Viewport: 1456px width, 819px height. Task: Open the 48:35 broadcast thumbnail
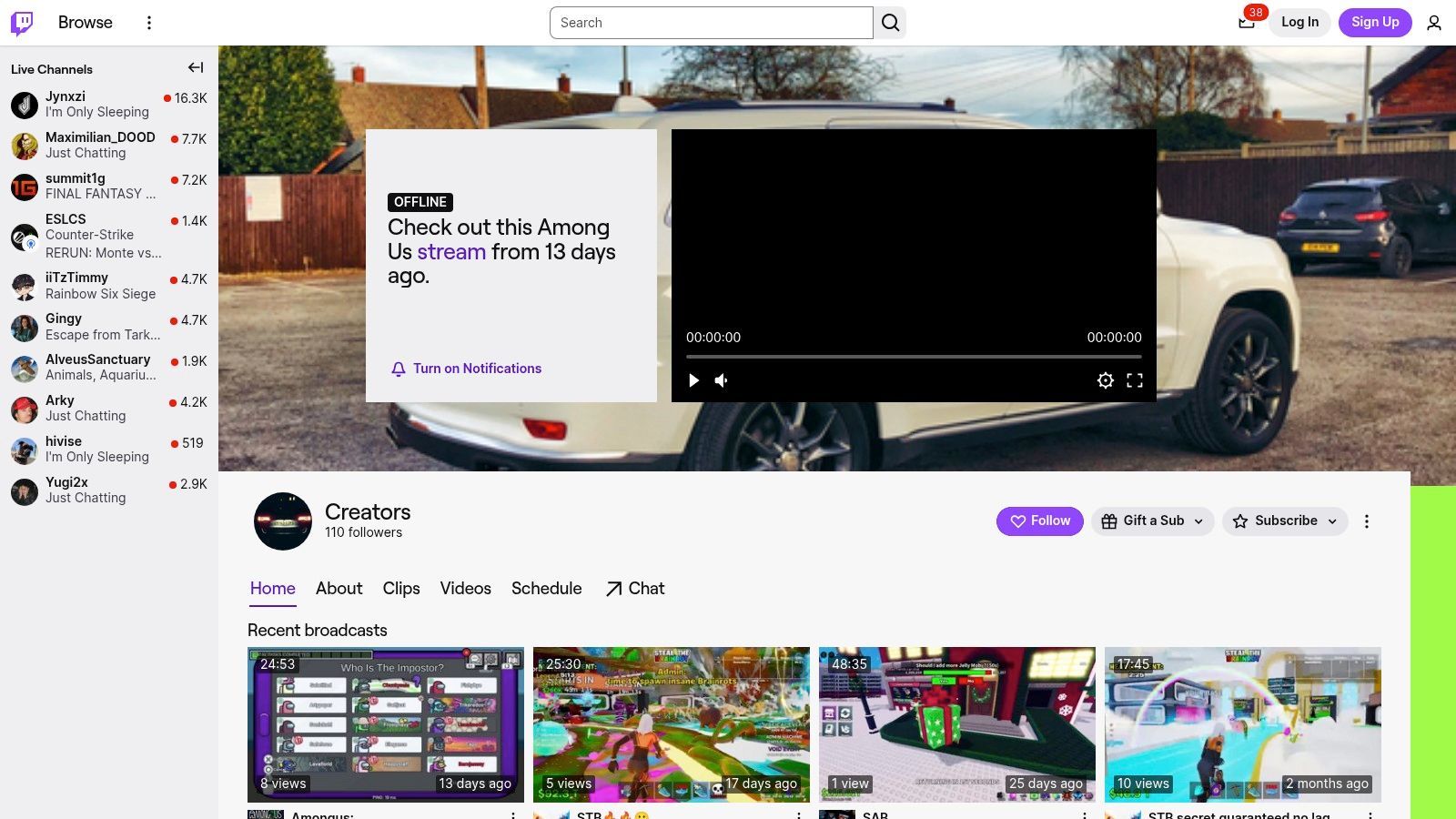click(x=957, y=724)
